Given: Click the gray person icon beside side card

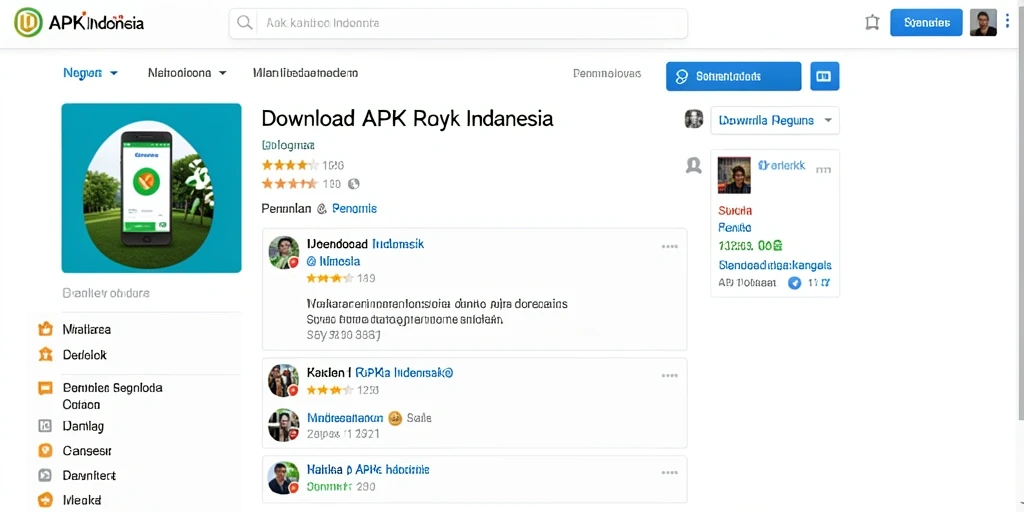Looking at the screenshot, I should [x=693, y=165].
